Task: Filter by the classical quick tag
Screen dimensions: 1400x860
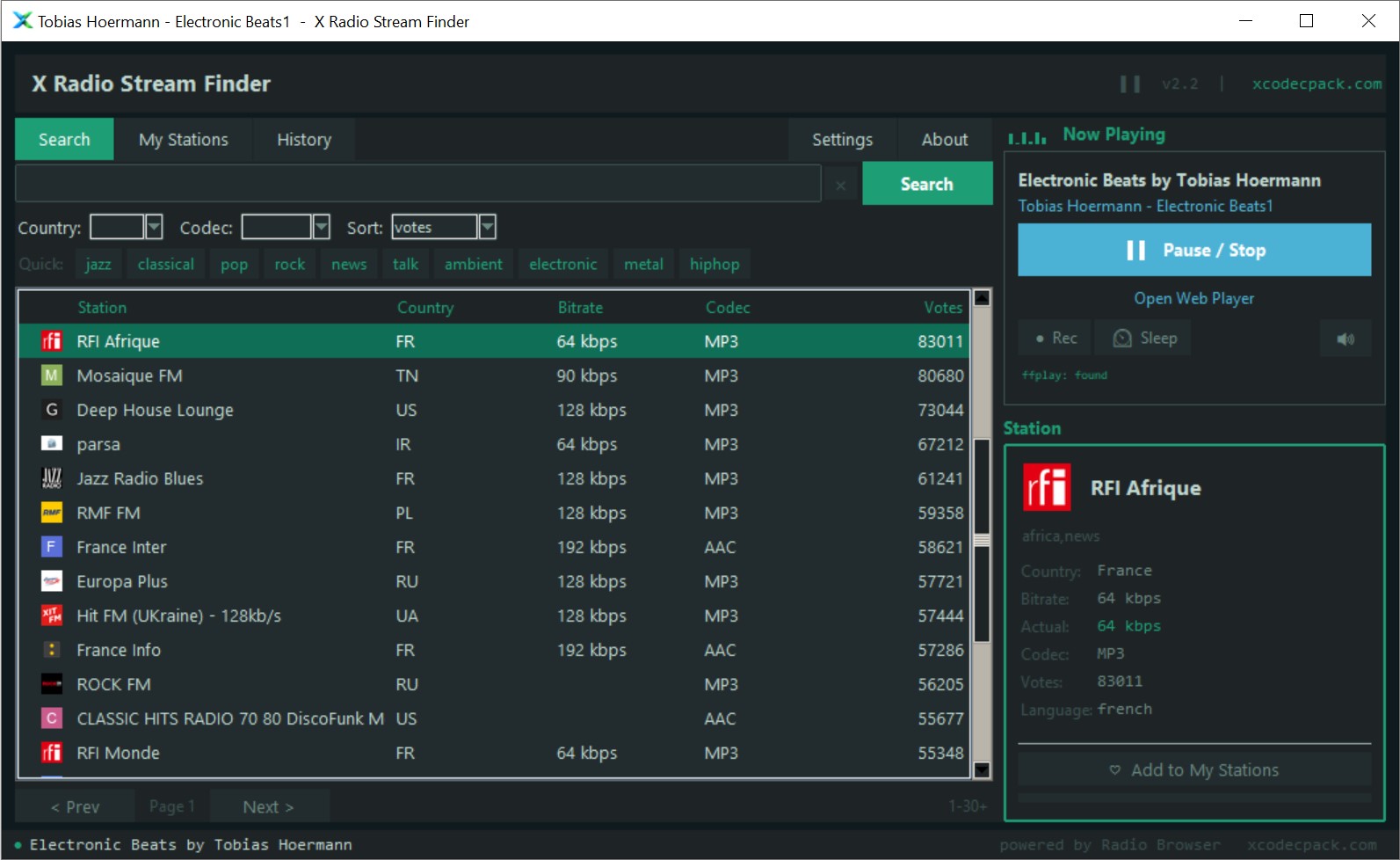Action: click(x=166, y=264)
